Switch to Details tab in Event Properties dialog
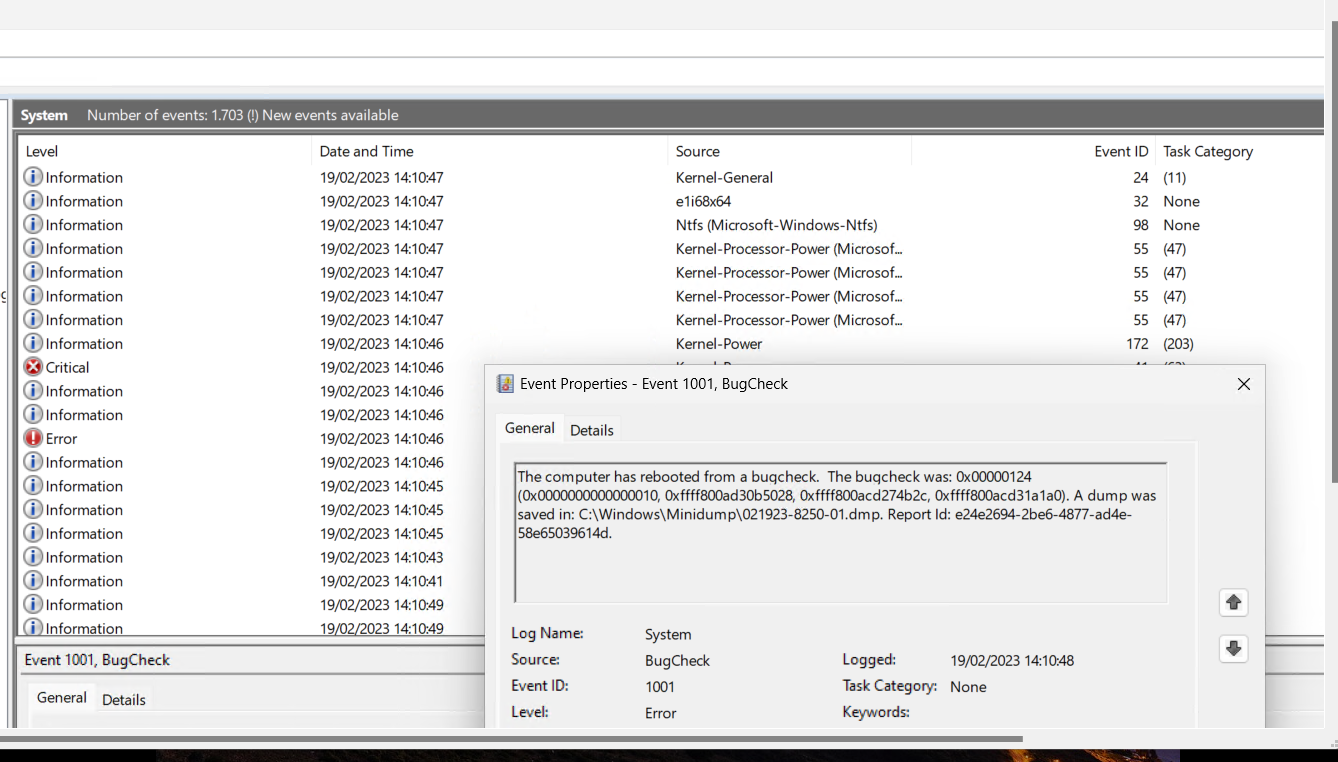Image resolution: width=1338 pixels, height=762 pixels. (x=592, y=429)
